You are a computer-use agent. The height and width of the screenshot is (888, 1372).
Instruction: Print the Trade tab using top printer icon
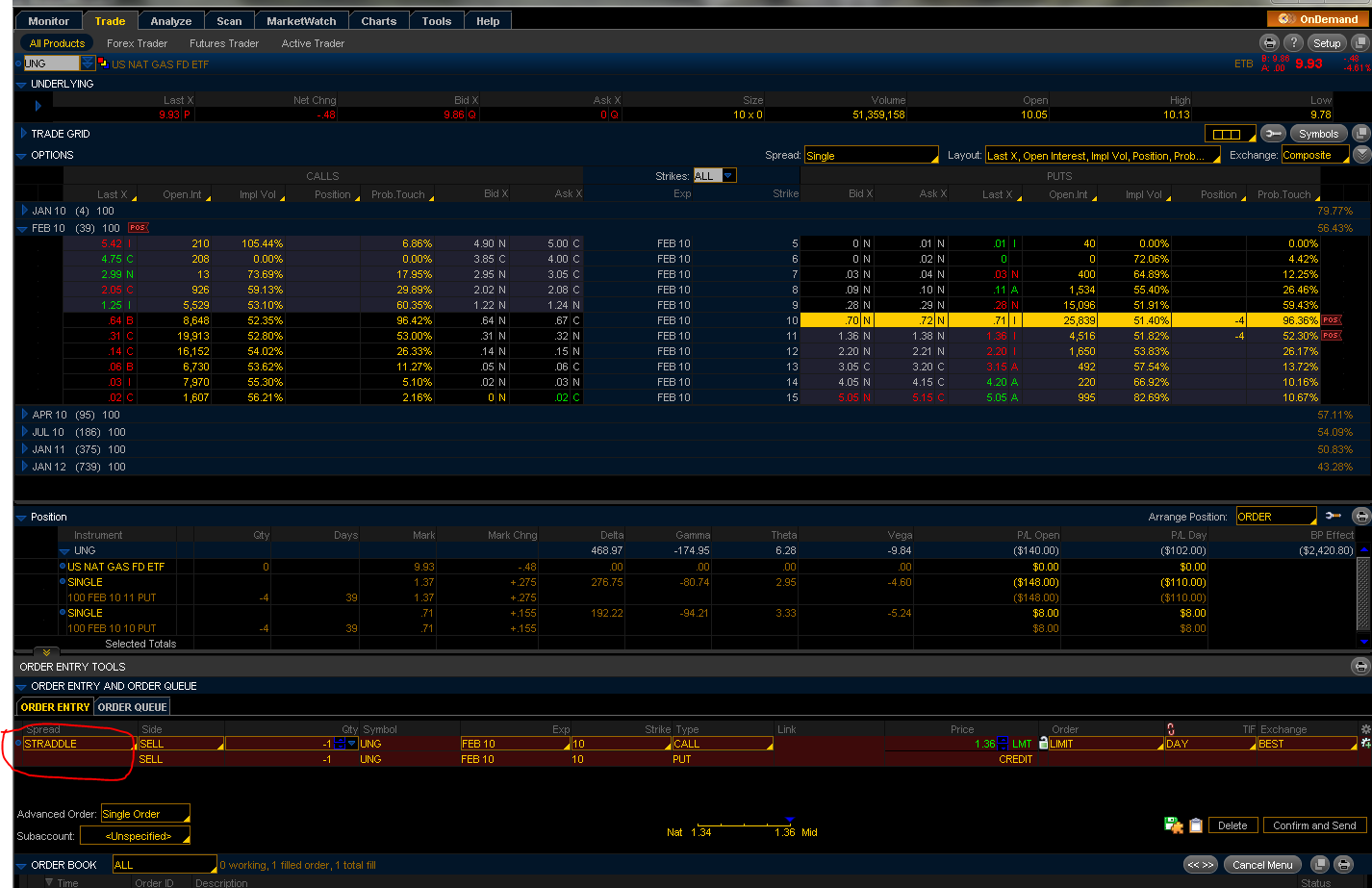pos(1270,43)
